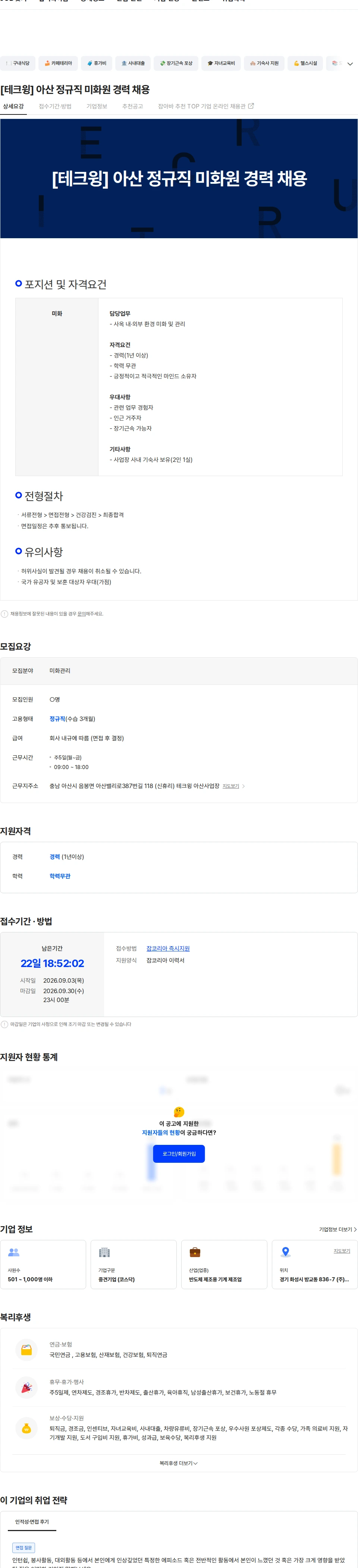Expand 복리후생 더보기
Viewport: 358px width, 1568px height.
coord(179,1463)
